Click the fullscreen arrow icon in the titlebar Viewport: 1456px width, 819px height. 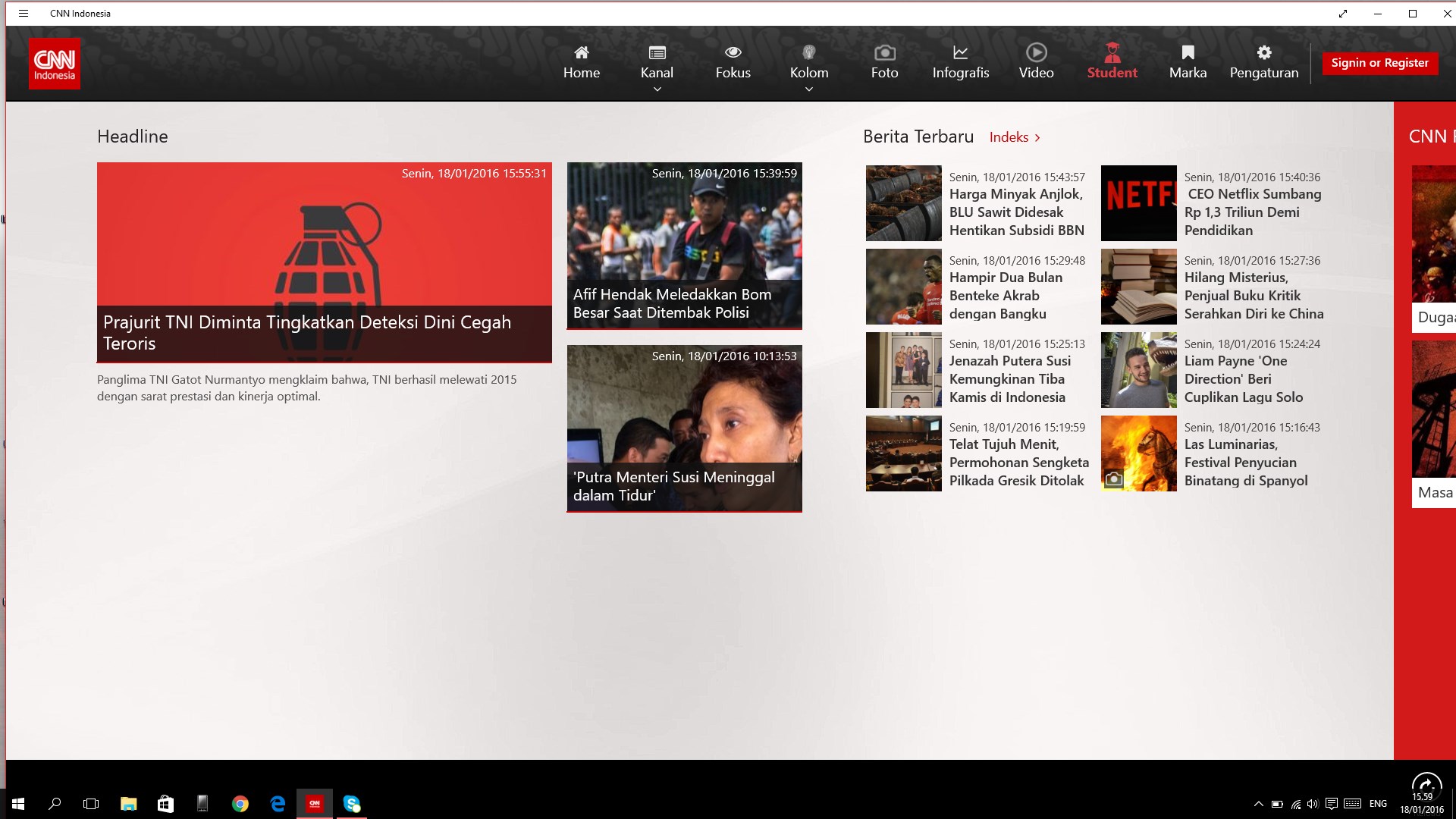pyautogui.click(x=1343, y=13)
